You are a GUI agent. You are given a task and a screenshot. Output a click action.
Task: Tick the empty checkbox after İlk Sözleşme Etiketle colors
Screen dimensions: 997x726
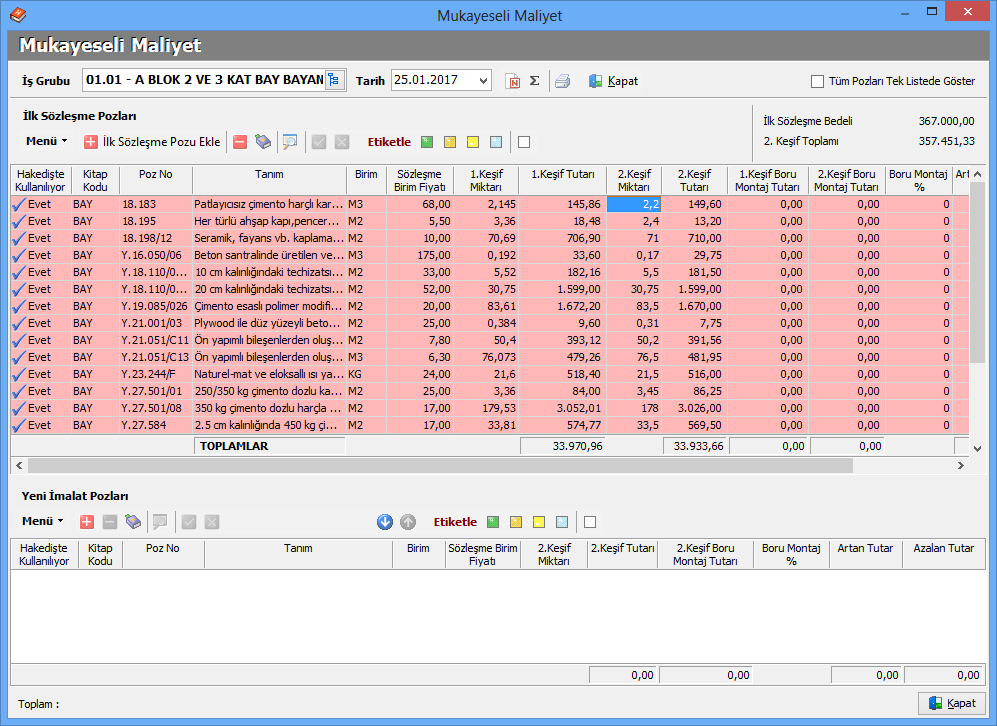tap(524, 142)
